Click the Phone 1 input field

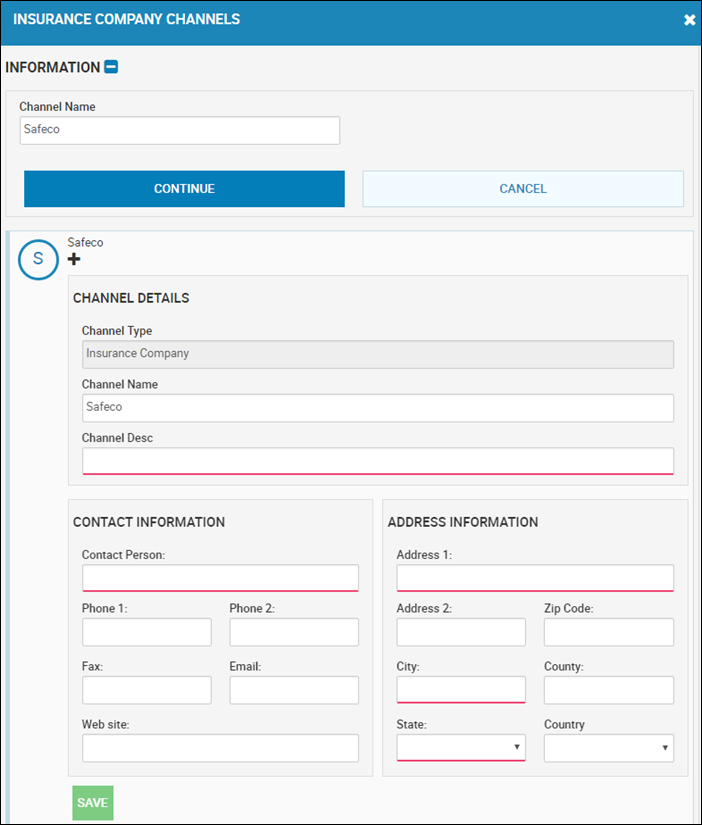coord(147,632)
